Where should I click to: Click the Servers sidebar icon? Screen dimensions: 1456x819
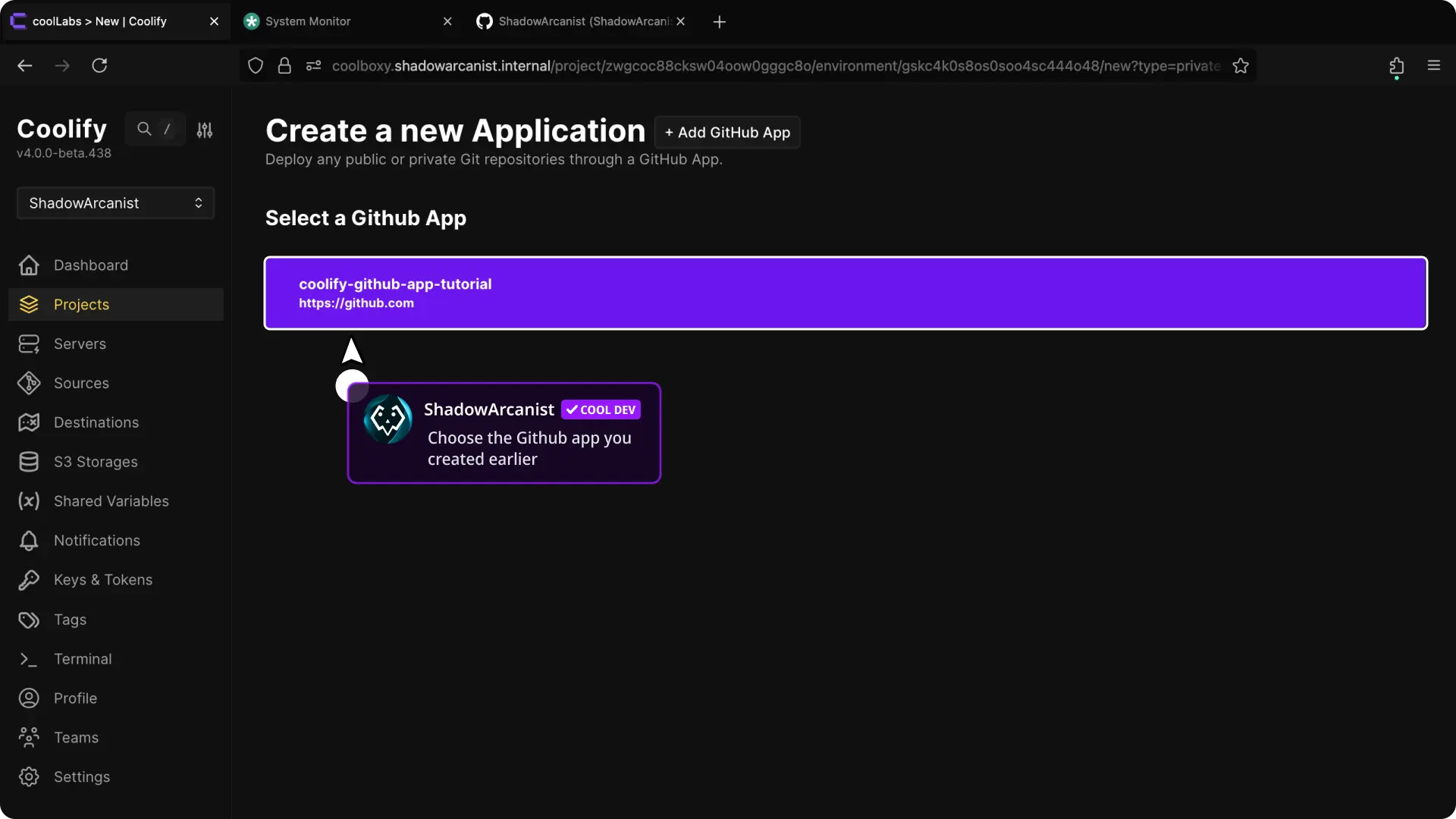click(29, 344)
